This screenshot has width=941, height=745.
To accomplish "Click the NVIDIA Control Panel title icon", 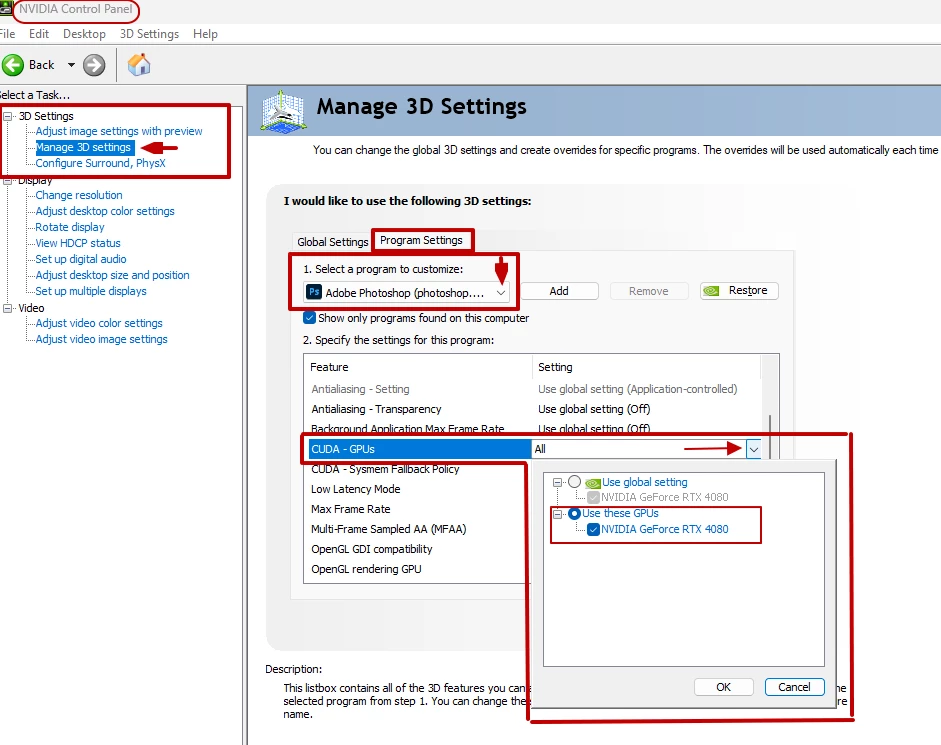I will pos(5,8).
